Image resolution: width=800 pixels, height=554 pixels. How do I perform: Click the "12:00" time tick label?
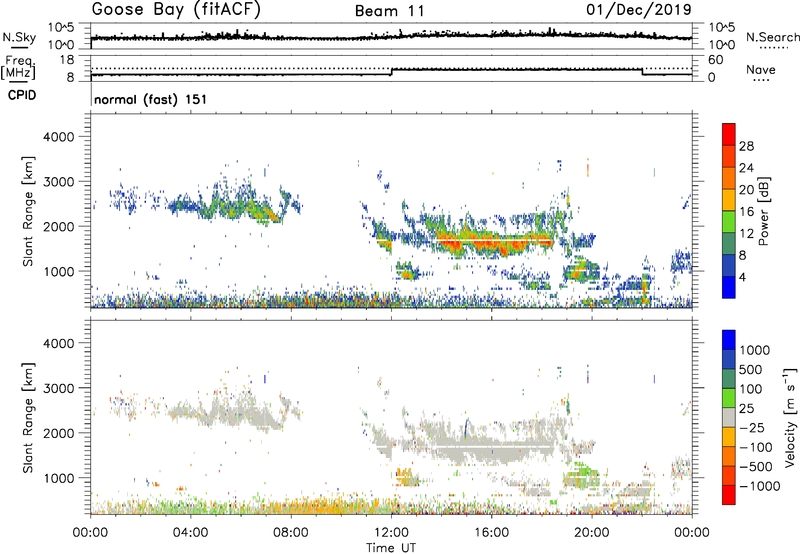(391, 533)
